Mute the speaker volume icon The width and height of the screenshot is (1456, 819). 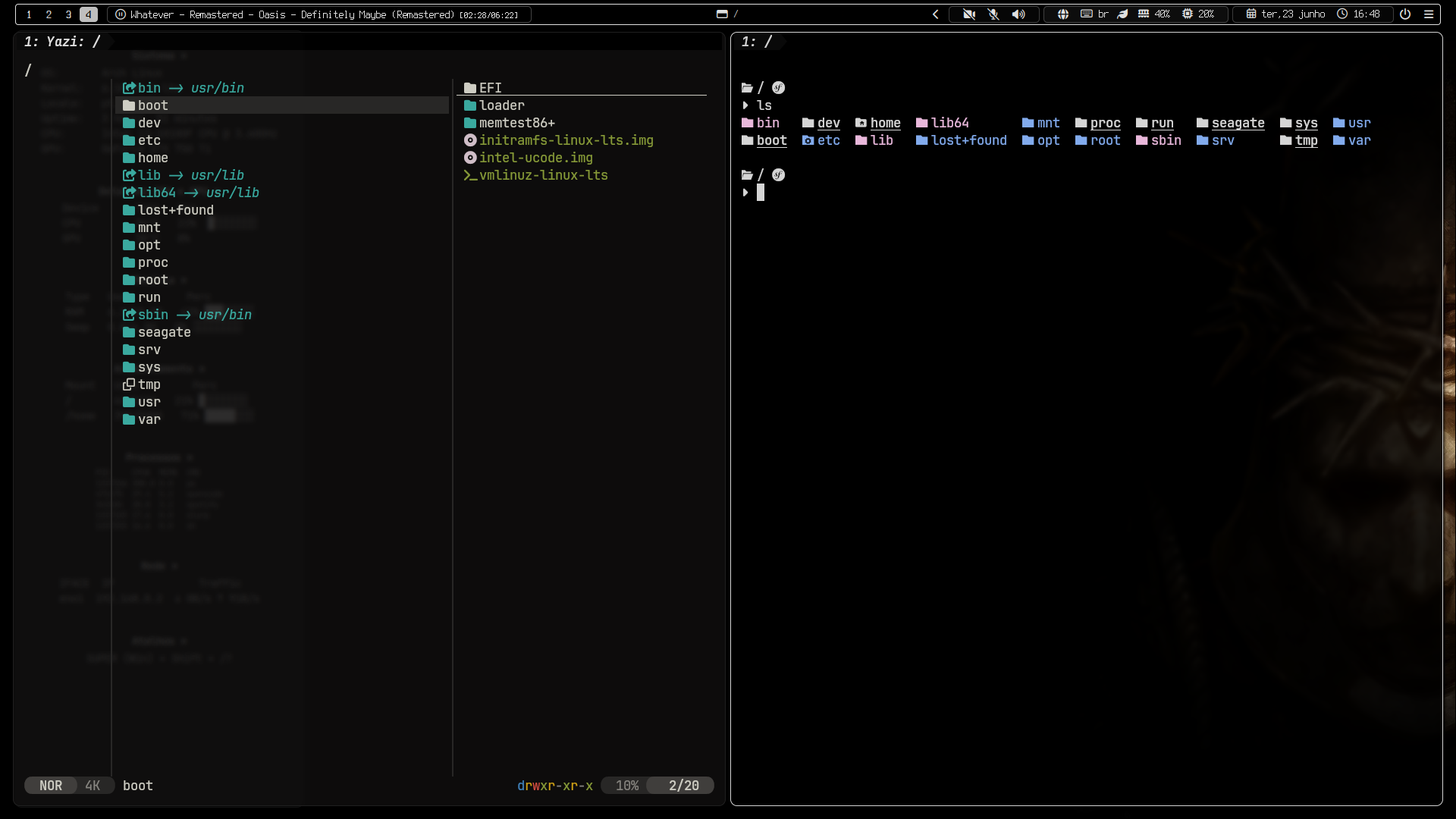pos(1018,14)
